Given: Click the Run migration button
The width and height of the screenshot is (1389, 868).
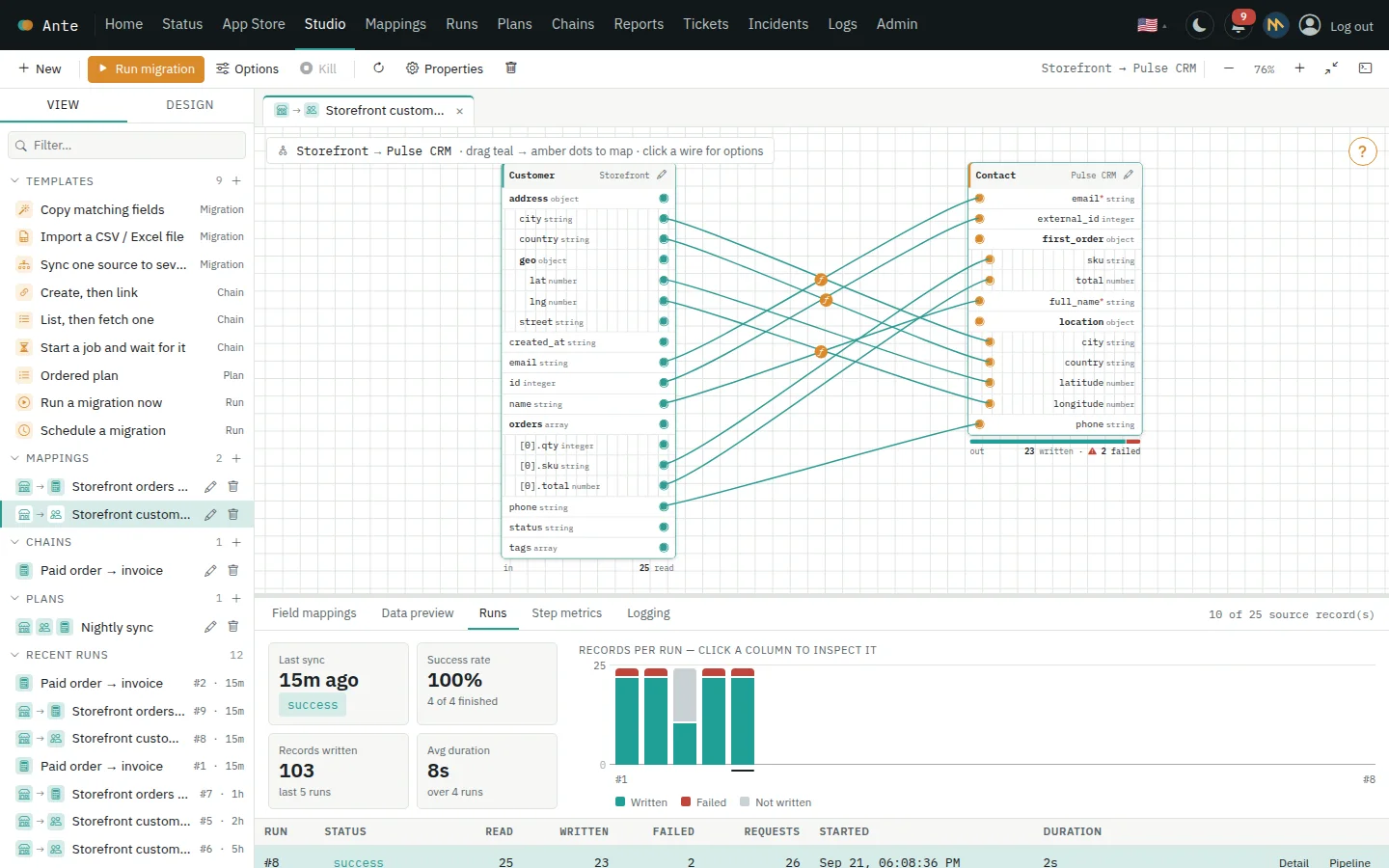Looking at the screenshot, I should coord(146,68).
